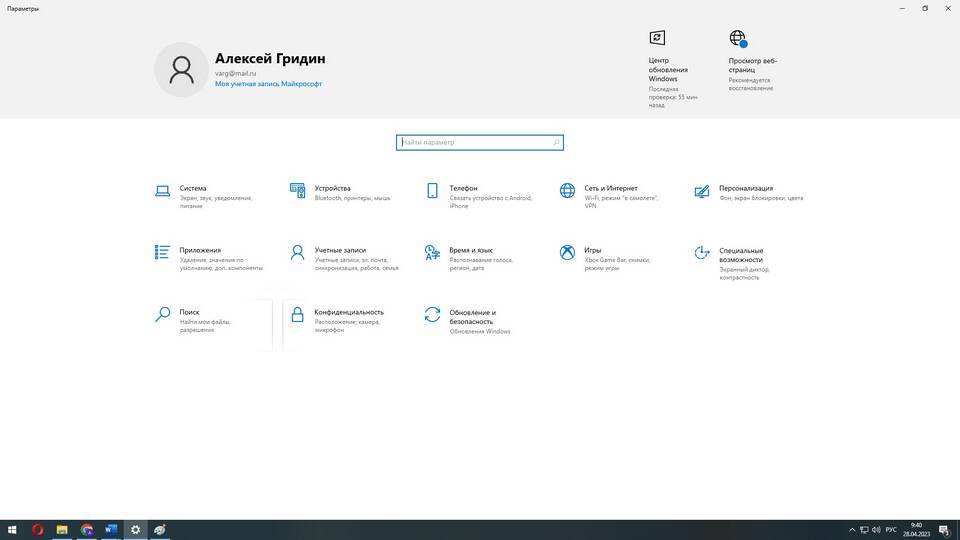The image size is (960, 540).
Task: Open Специальные возможности settings
Action: [x=740, y=256]
